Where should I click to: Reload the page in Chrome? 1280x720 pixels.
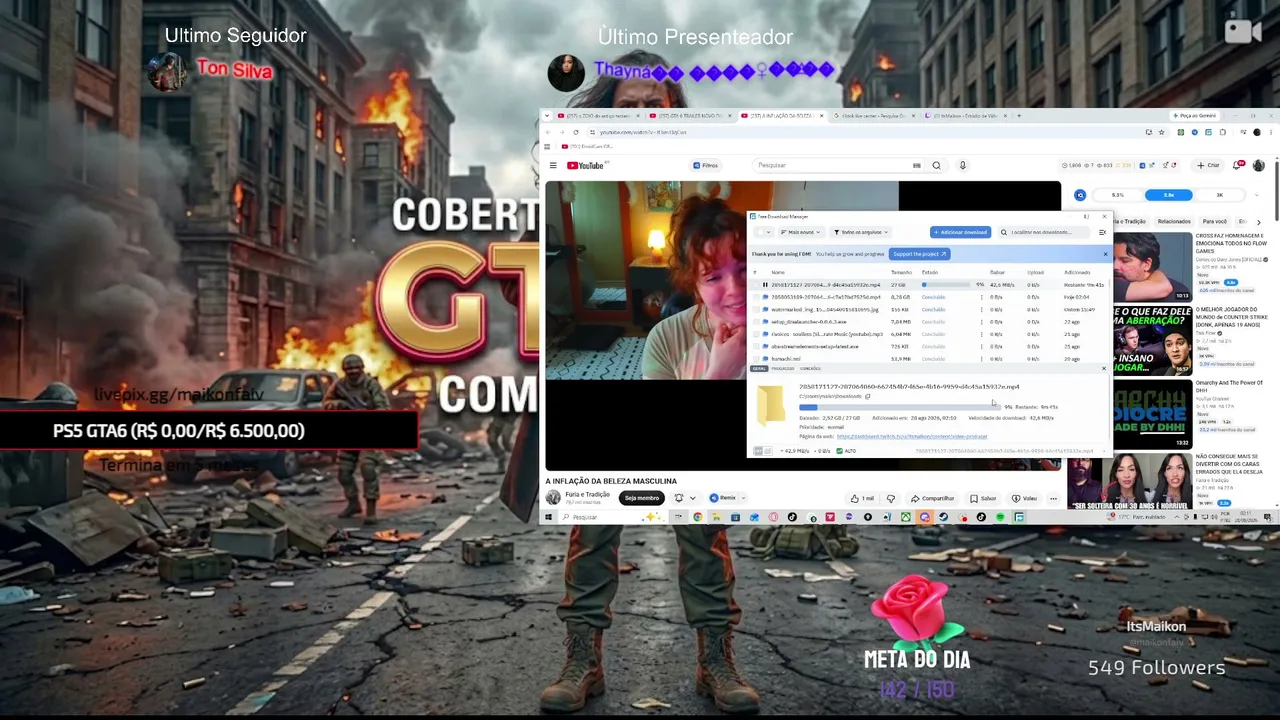575,132
